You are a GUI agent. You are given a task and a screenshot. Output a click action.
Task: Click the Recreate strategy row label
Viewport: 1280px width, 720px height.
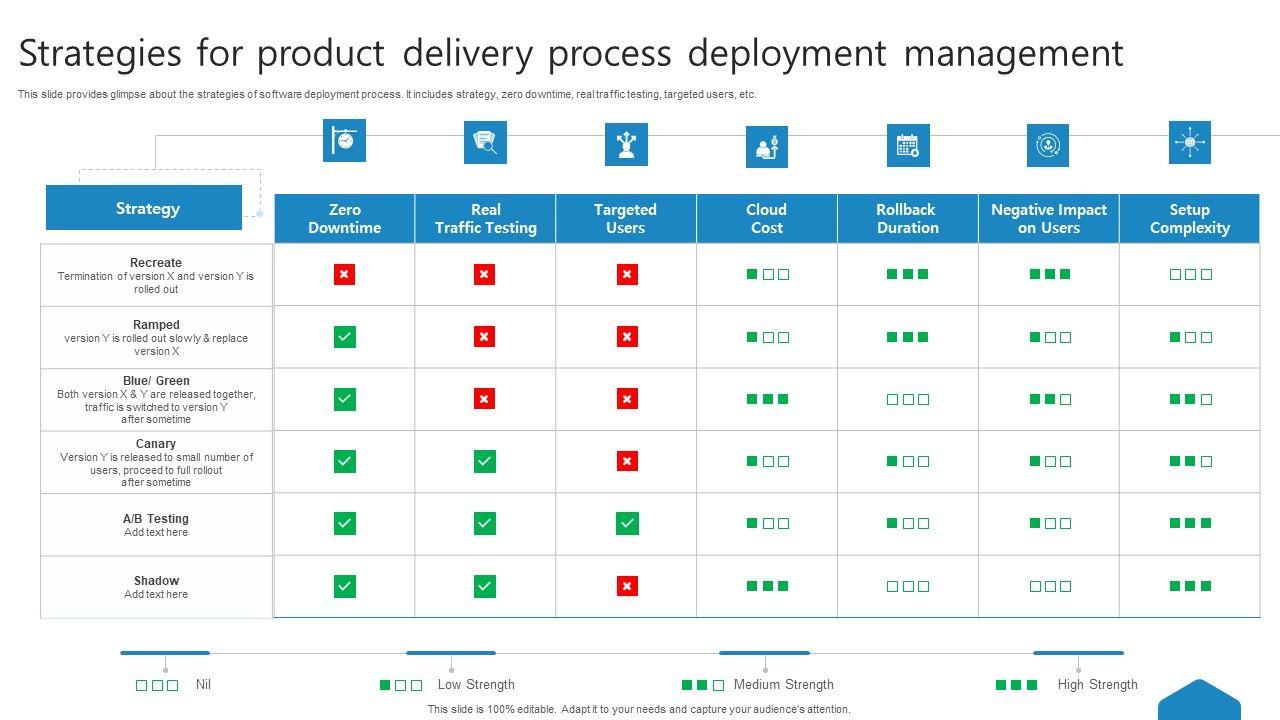point(156,275)
